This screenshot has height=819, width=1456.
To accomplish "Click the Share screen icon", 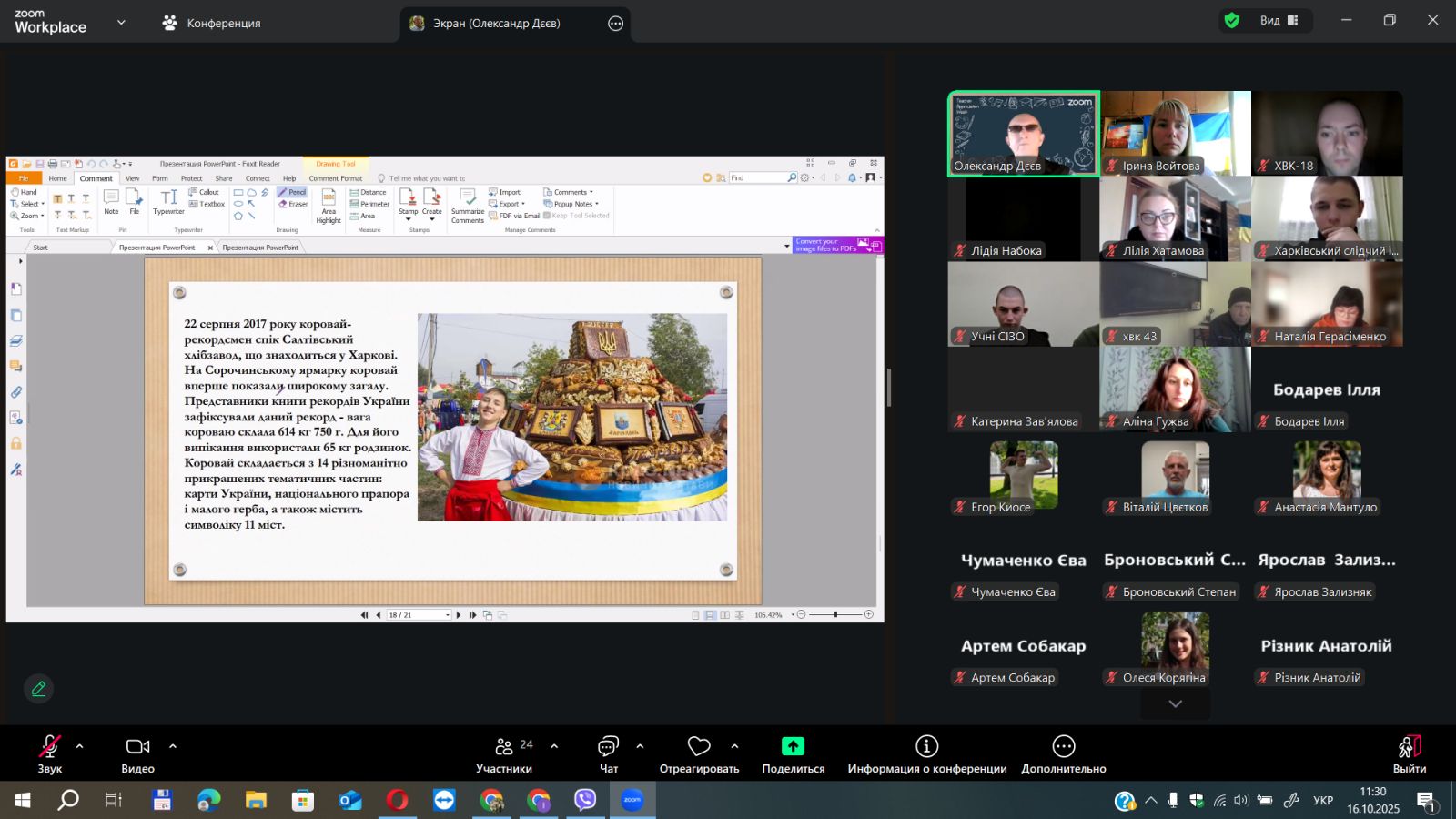I will click(793, 747).
